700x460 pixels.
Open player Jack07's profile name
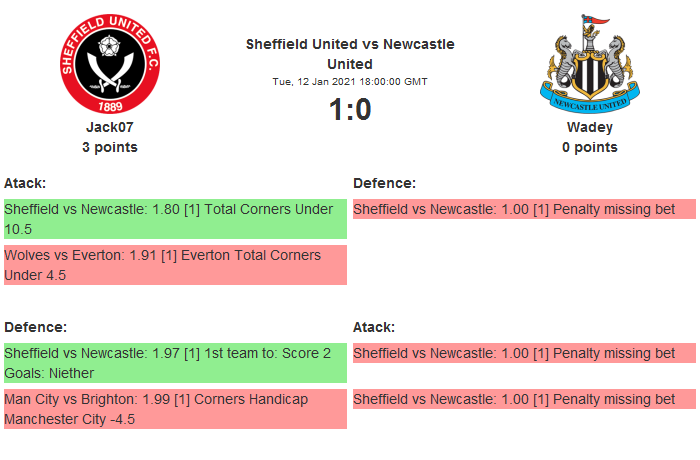pyautogui.click(x=110, y=127)
